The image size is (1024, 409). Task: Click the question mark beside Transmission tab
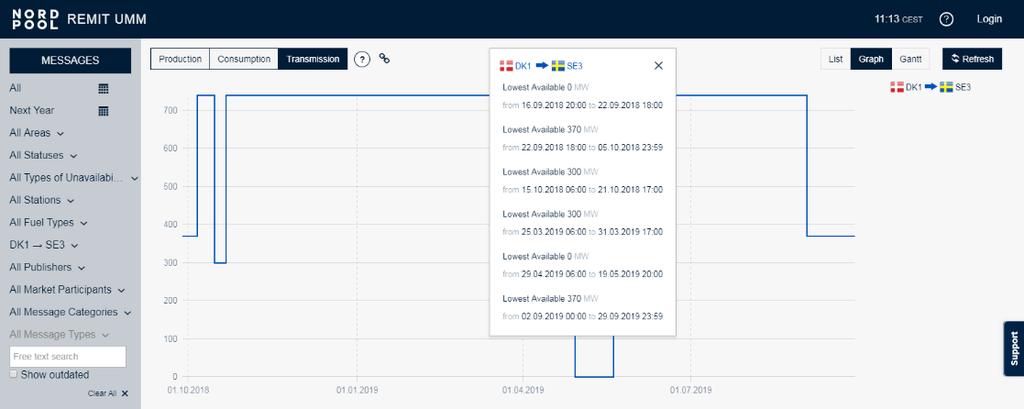coord(362,59)
